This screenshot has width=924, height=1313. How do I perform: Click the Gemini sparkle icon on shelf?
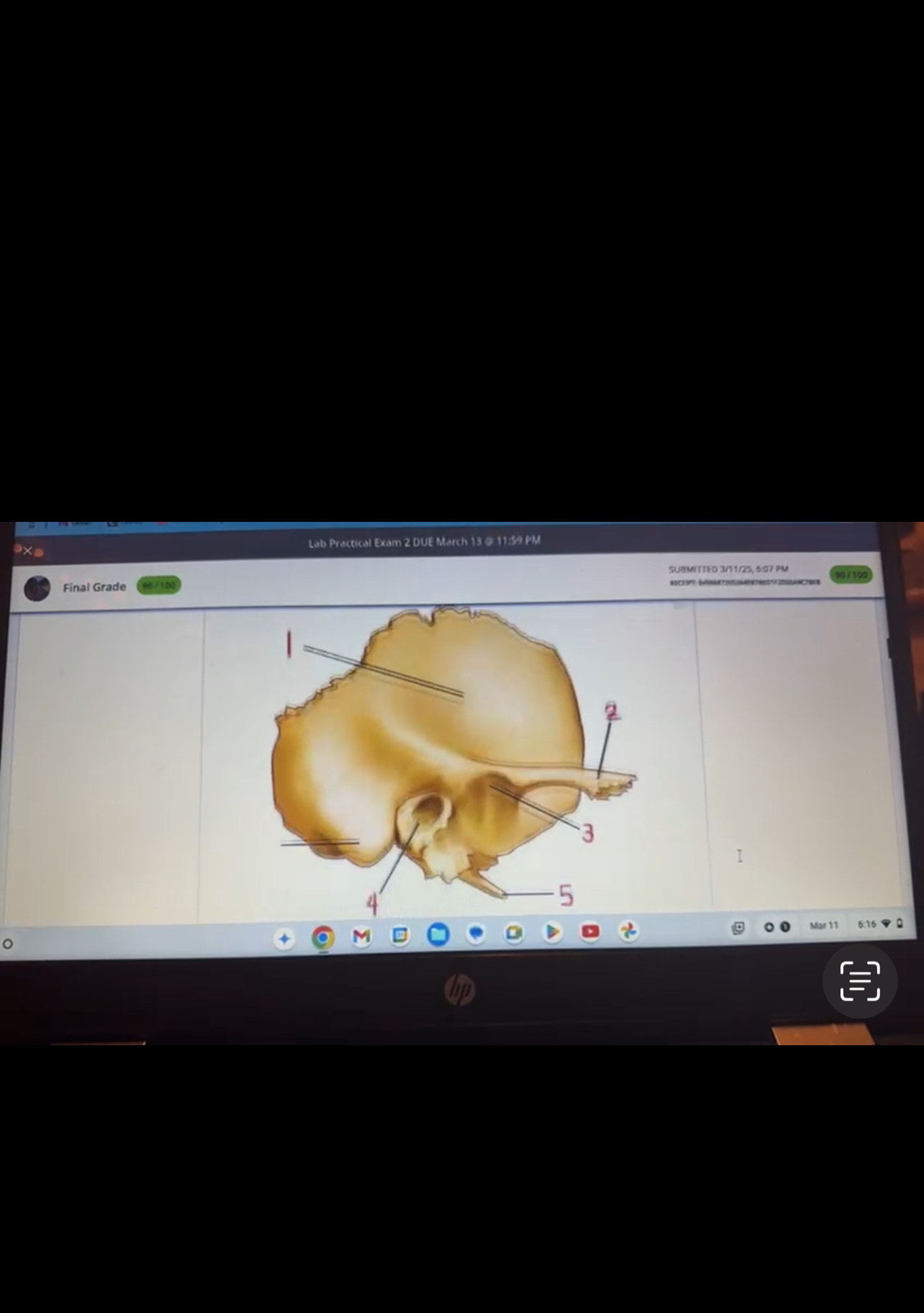click(x=284, y=939)
